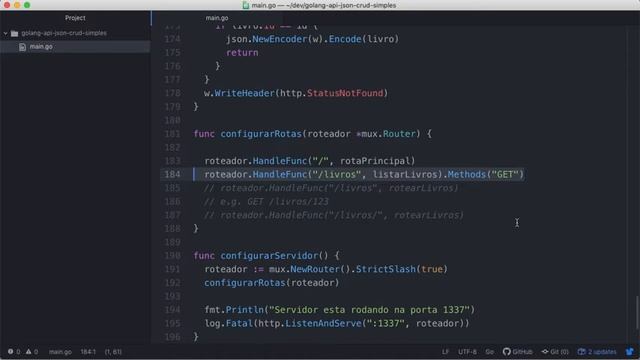Click NewRouter on line 191

pos(315,269)
